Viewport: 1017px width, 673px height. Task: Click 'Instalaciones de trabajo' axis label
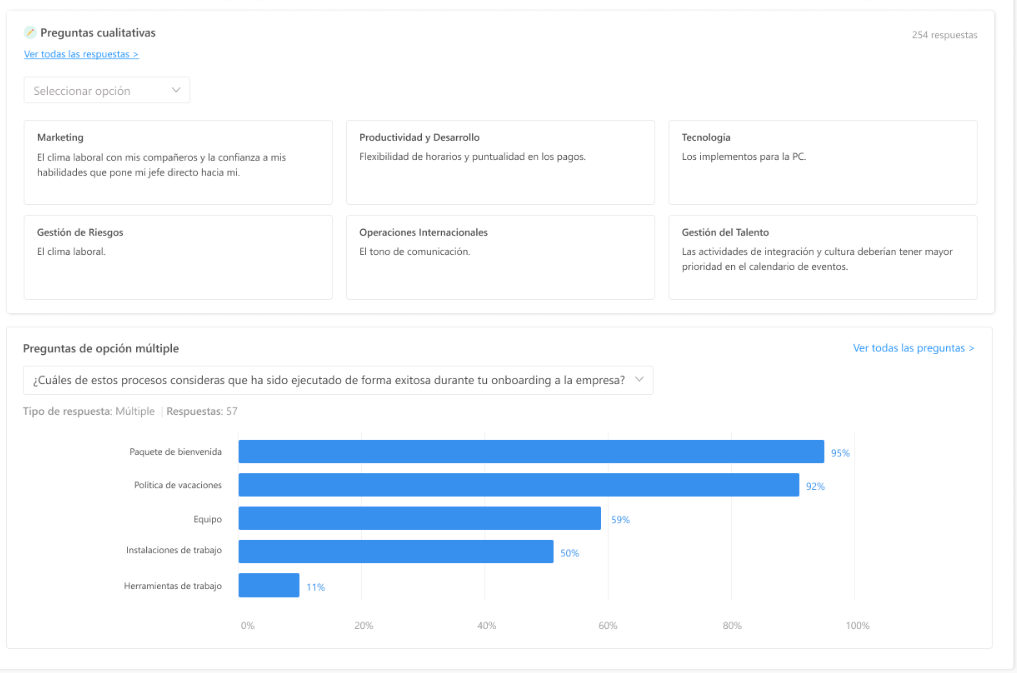(x=174, y=550)
